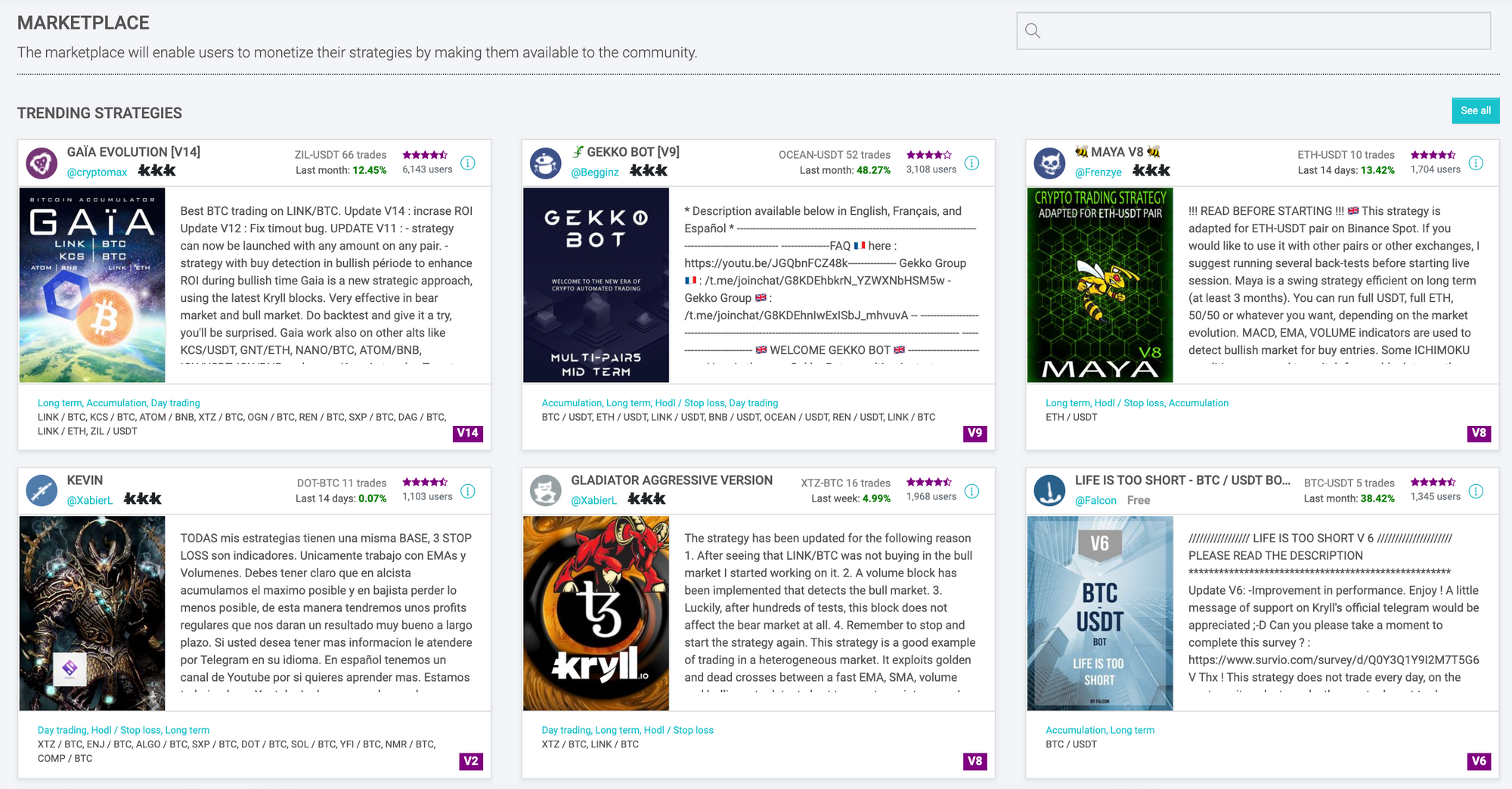The width and height of the screenshot is (1512, 789).
Task: Click star rating on Gaïa Evolution card
Action: click(x=426, y=155)
